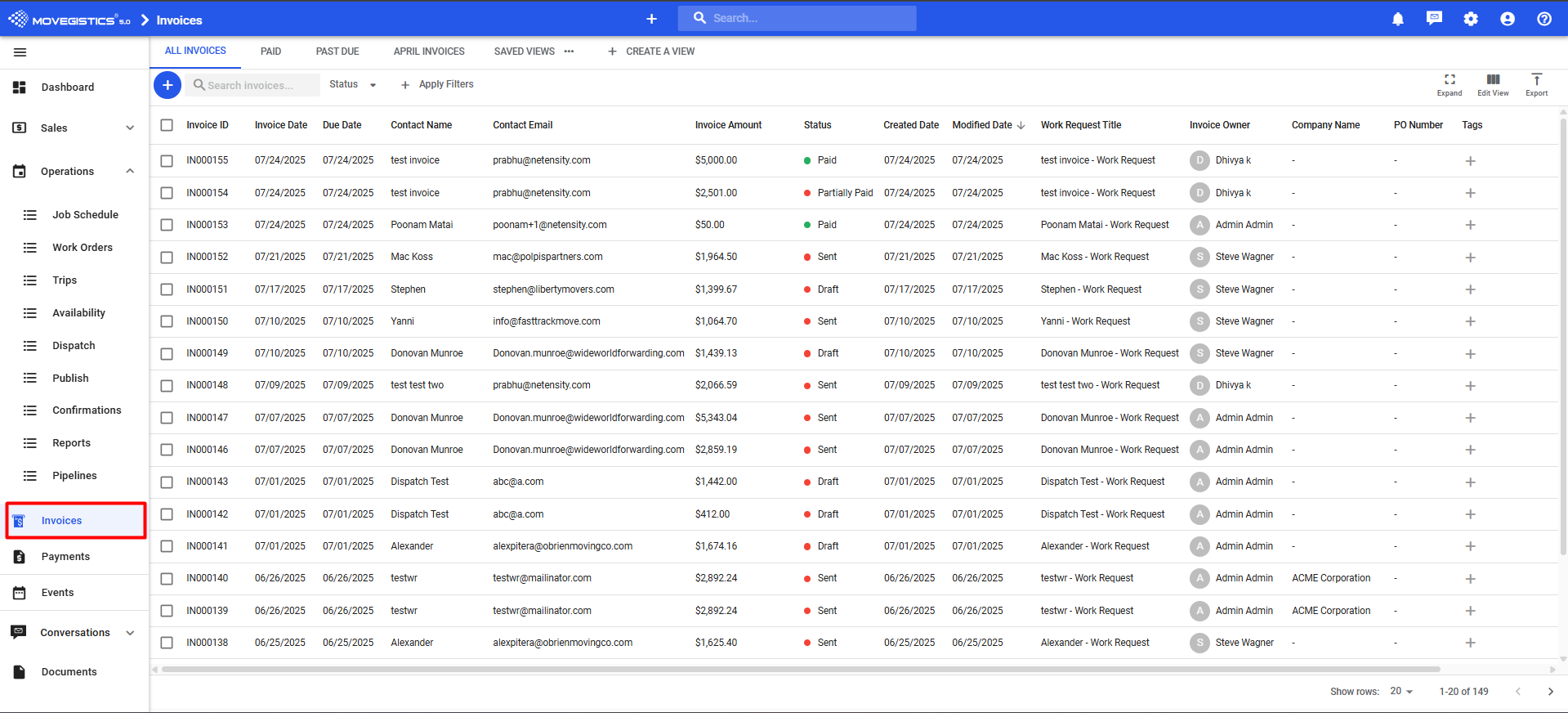Toggle the select-all checkbox in table header
1568x713 pixels.
click(167, 125)
